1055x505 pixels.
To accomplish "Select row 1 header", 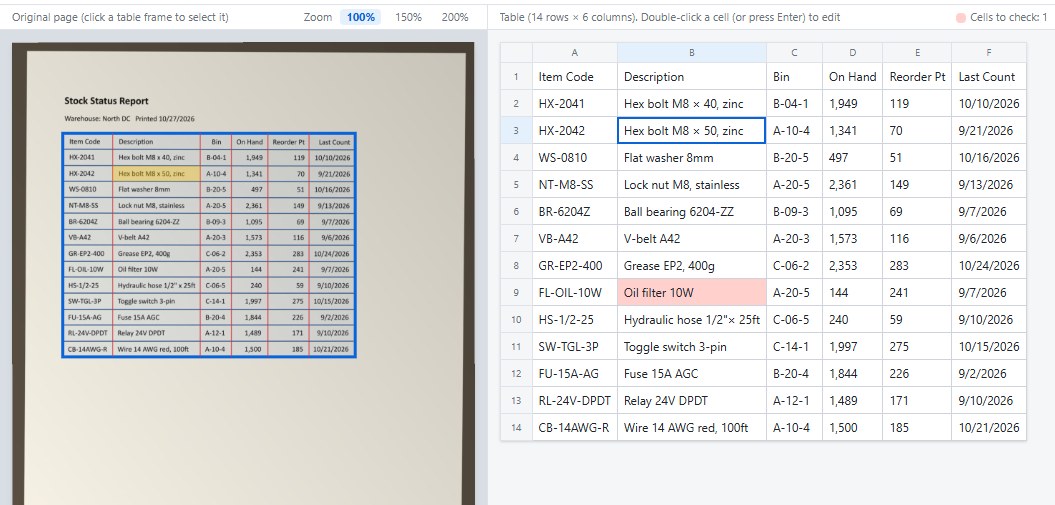I will (x=516, y=77).
